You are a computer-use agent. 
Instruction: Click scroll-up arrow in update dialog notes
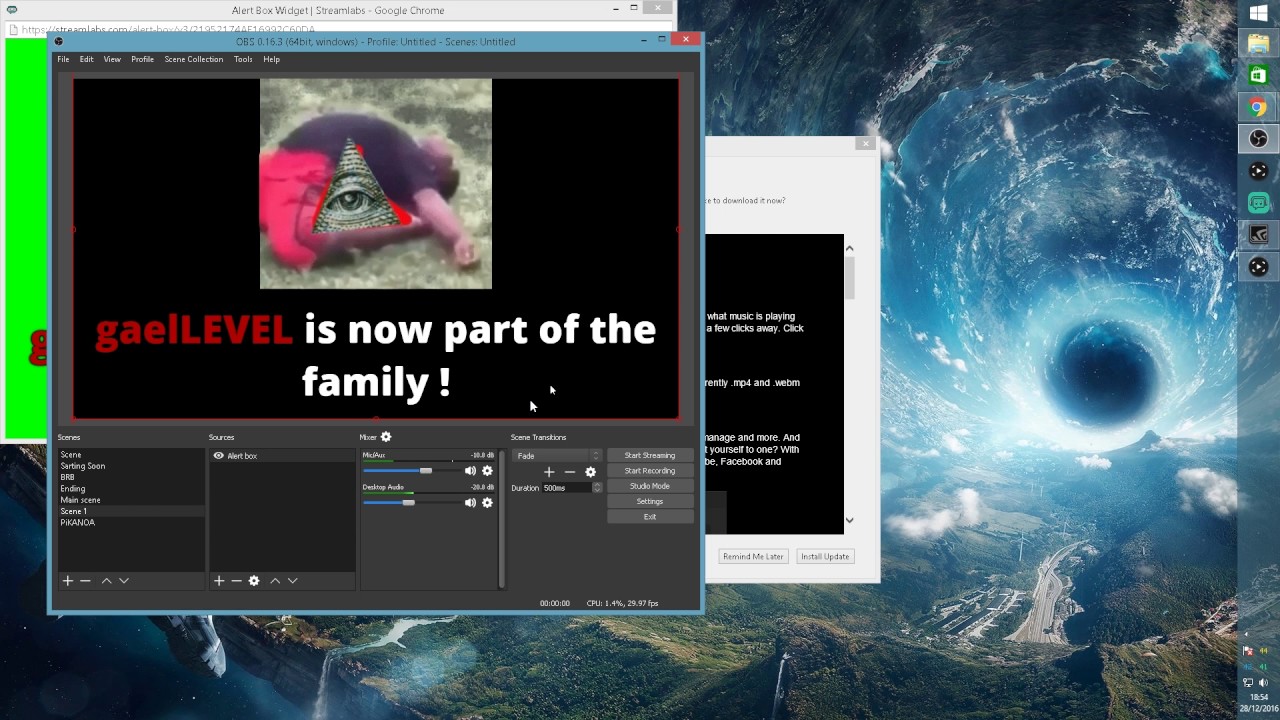pos(849,248)
